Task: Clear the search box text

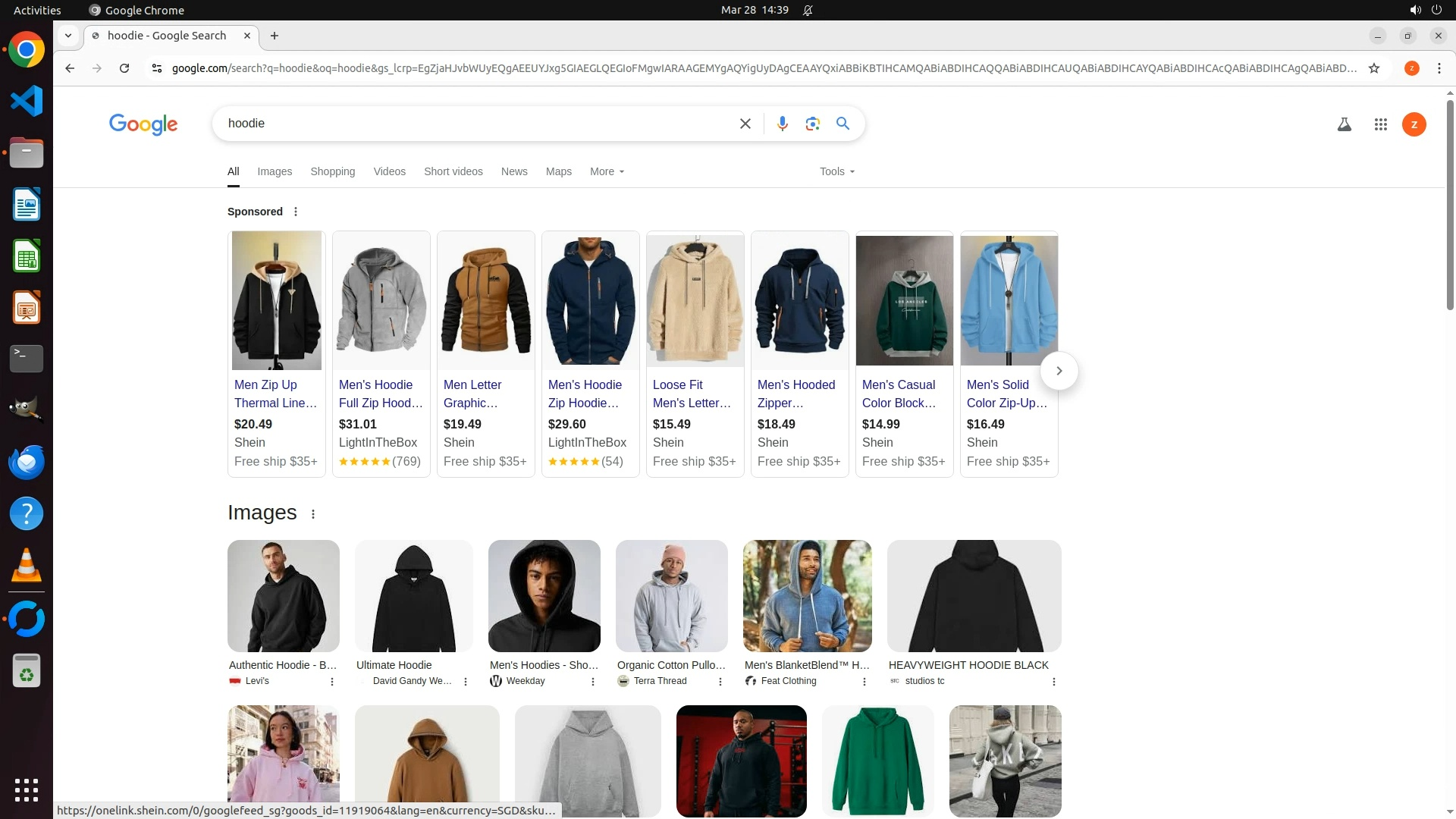Action: 745,124
